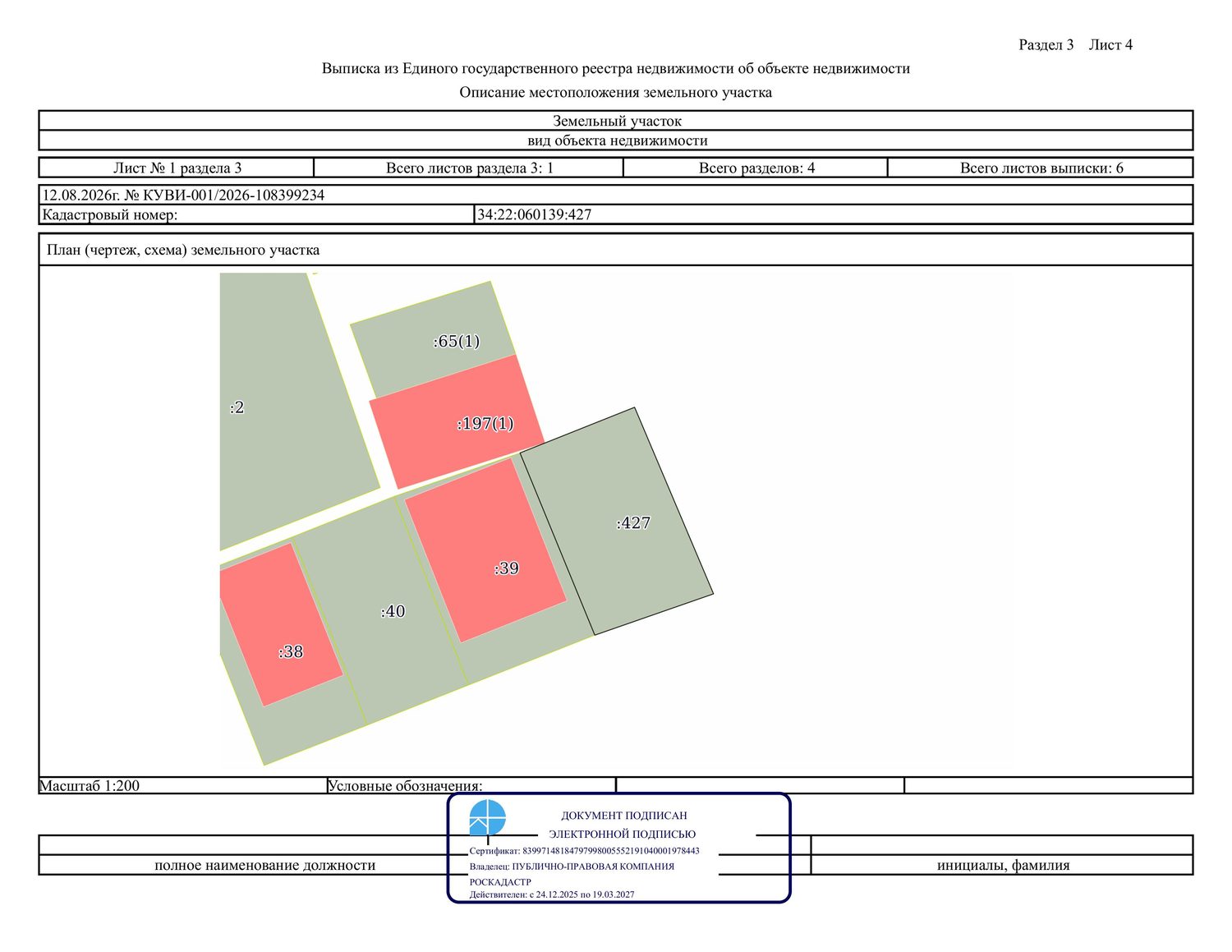Click the 'План (чертеж, схема) земельного участка' heading
This screenshot has width=1232, height=952.
183,250
